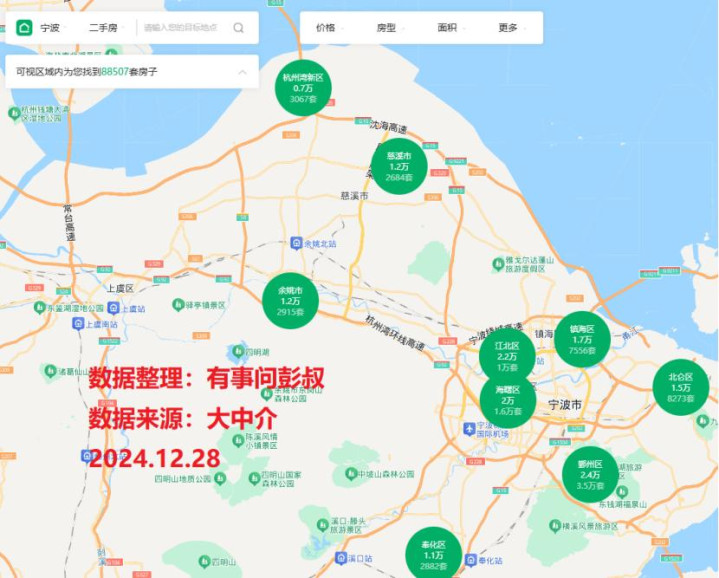Click the 余姚北站 railway station icon

click(x=296, y=243)
